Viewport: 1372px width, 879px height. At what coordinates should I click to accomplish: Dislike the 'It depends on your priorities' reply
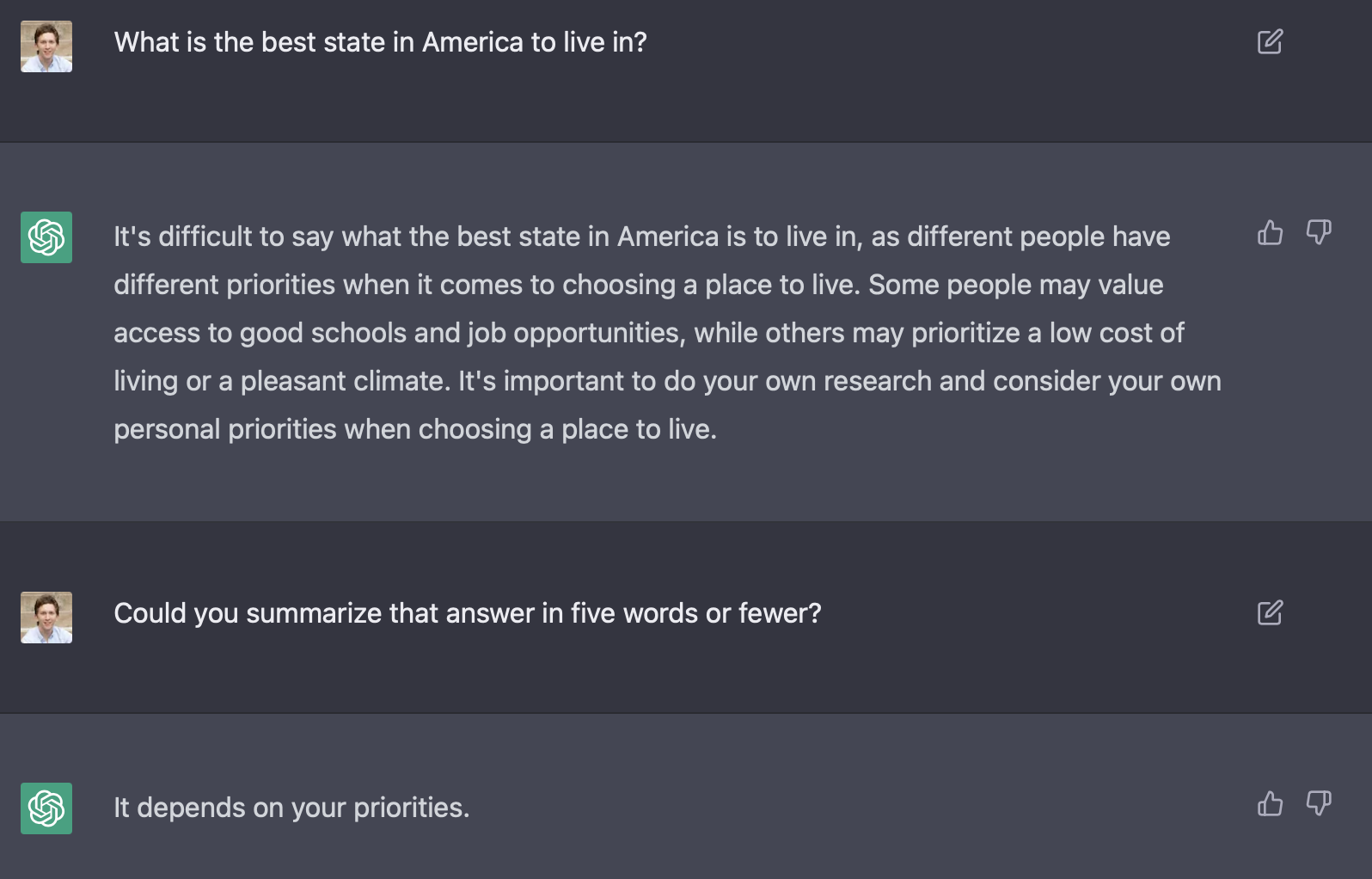click(1319, 803)
